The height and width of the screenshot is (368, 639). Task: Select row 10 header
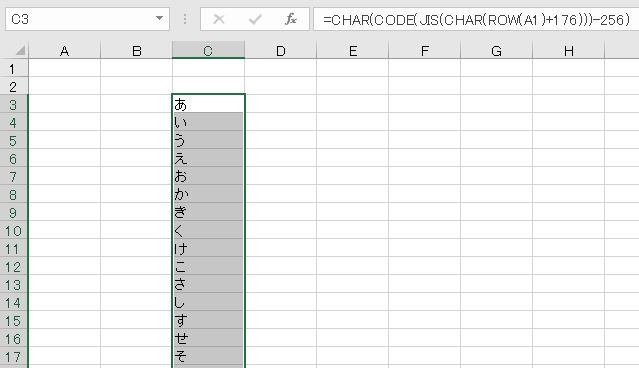click(14, 230)
